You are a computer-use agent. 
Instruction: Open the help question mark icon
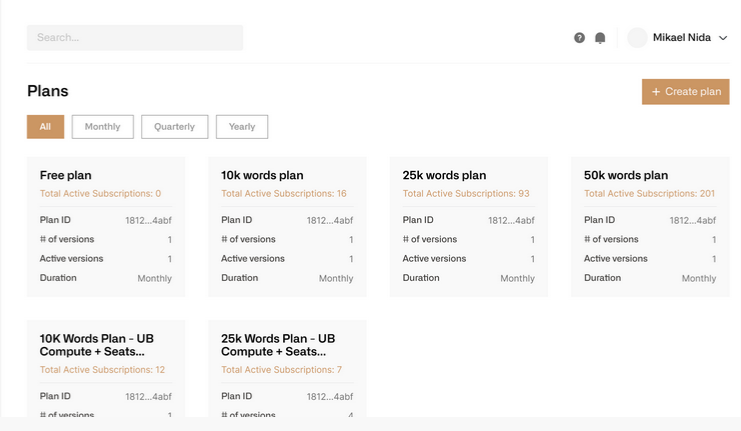[579, 38]
